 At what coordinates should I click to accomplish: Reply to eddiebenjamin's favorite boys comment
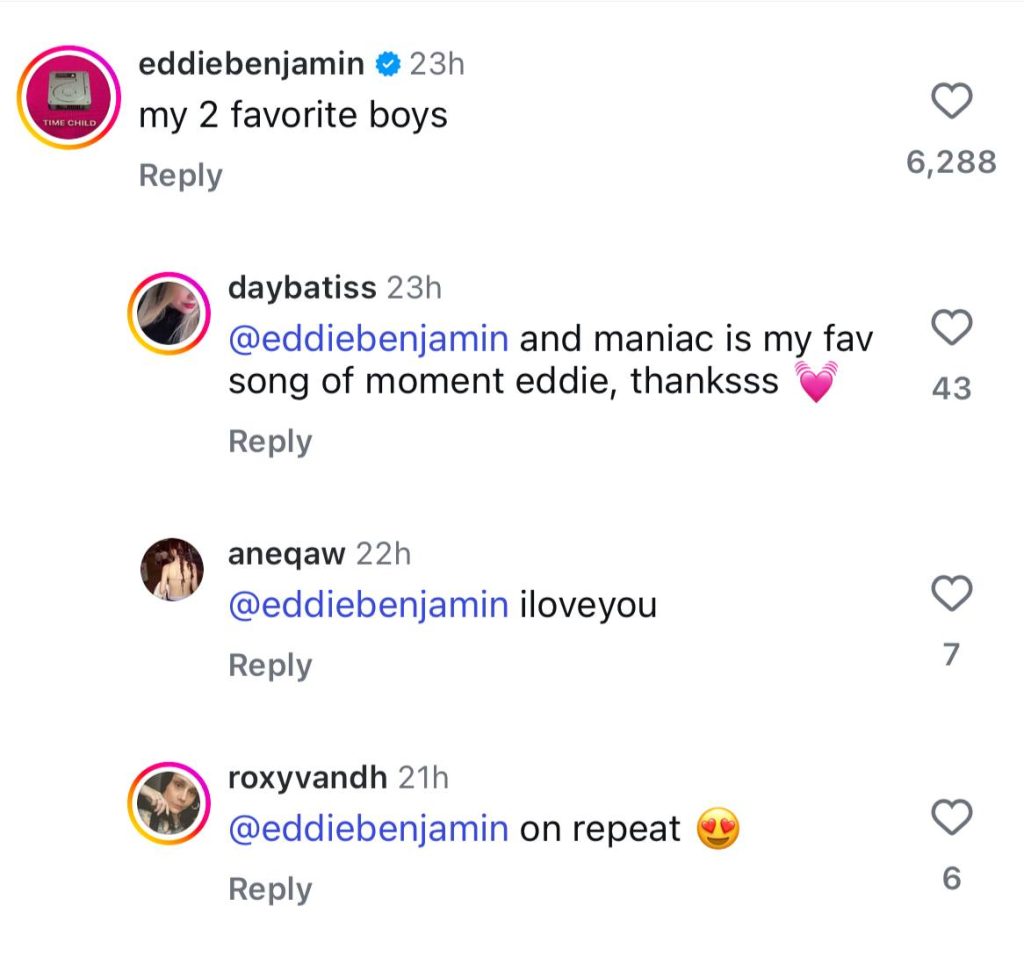click(x=181, y=176)
